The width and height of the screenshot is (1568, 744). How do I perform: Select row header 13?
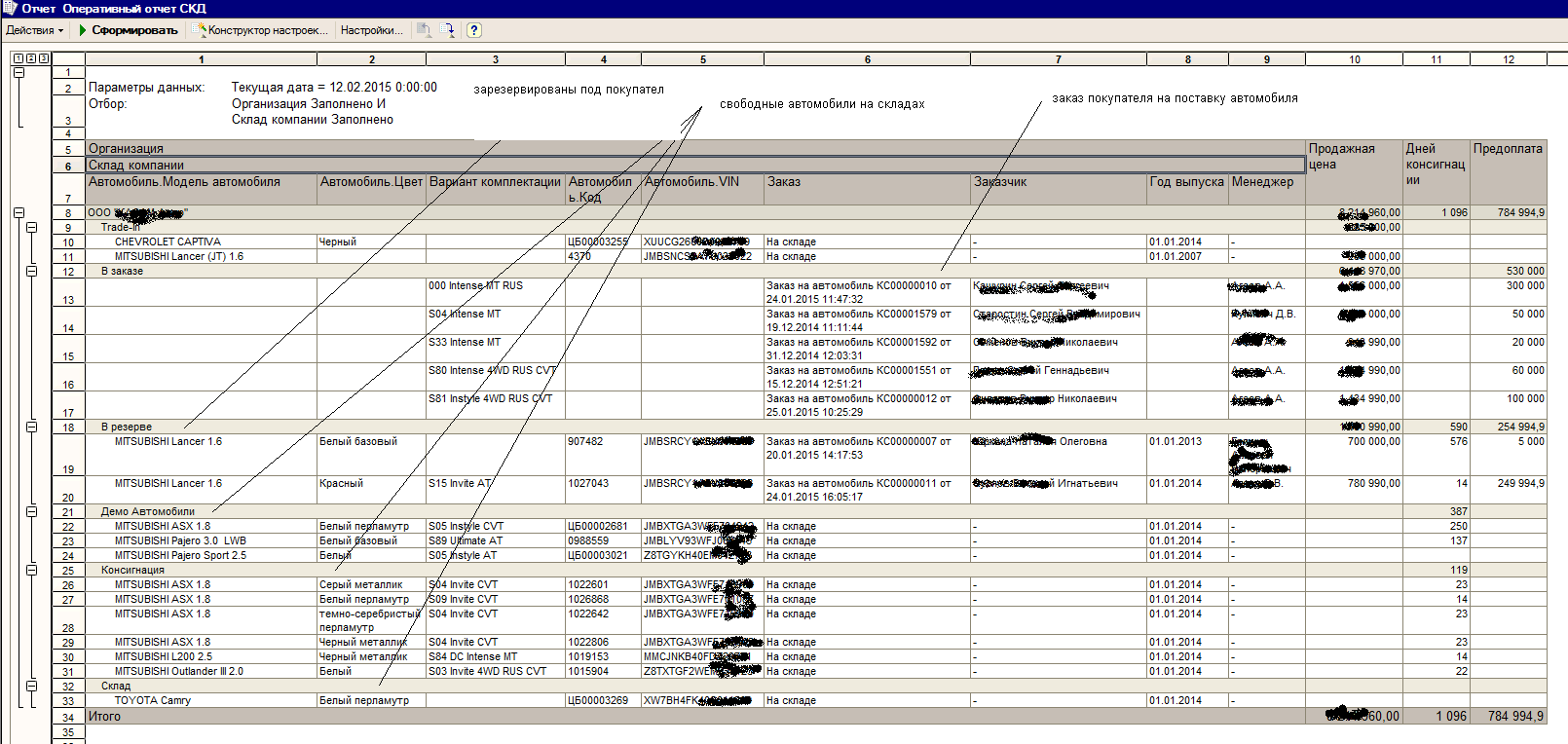[x=68, y=293]
